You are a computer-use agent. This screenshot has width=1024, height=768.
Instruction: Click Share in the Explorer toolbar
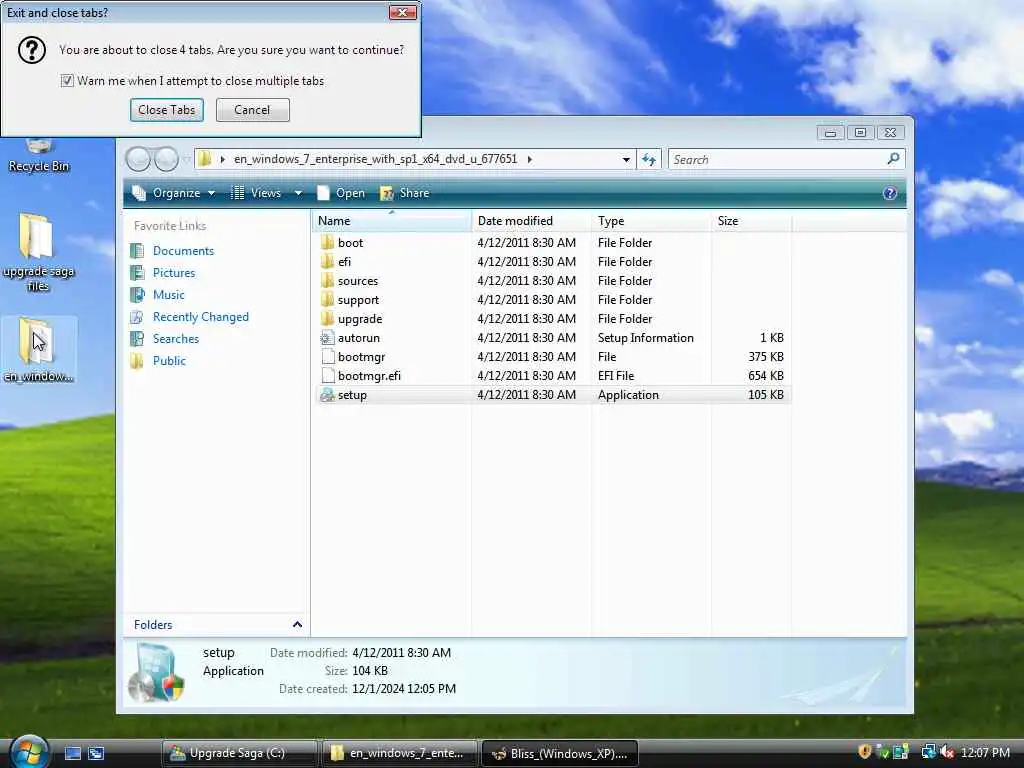point(405,193)
